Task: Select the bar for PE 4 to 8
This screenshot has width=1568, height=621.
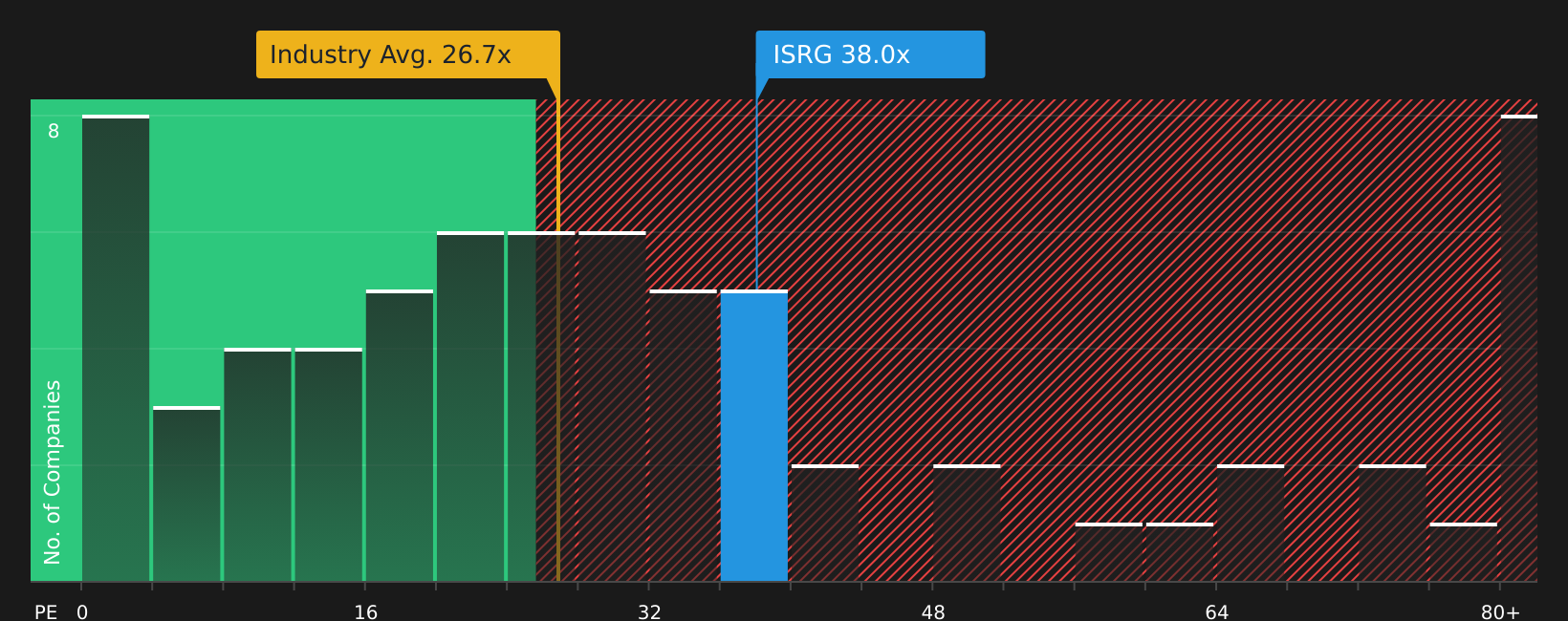Action: tap(186, 494)
